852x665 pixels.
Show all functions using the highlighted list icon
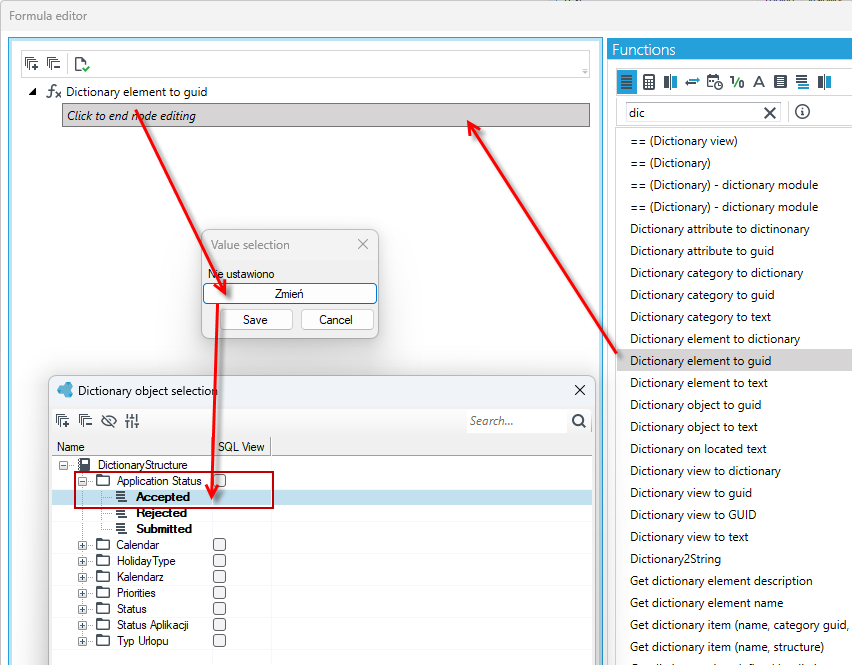pyautogui.click(x=627, y=82)
